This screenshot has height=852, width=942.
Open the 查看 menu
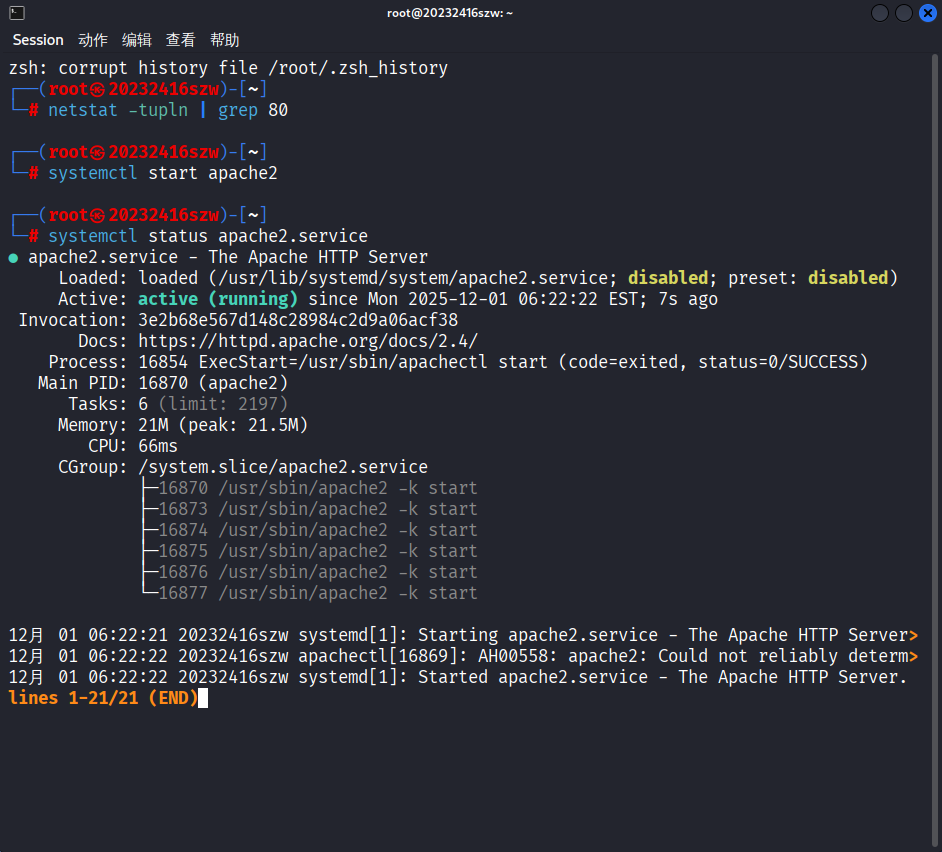pos(181,40)
